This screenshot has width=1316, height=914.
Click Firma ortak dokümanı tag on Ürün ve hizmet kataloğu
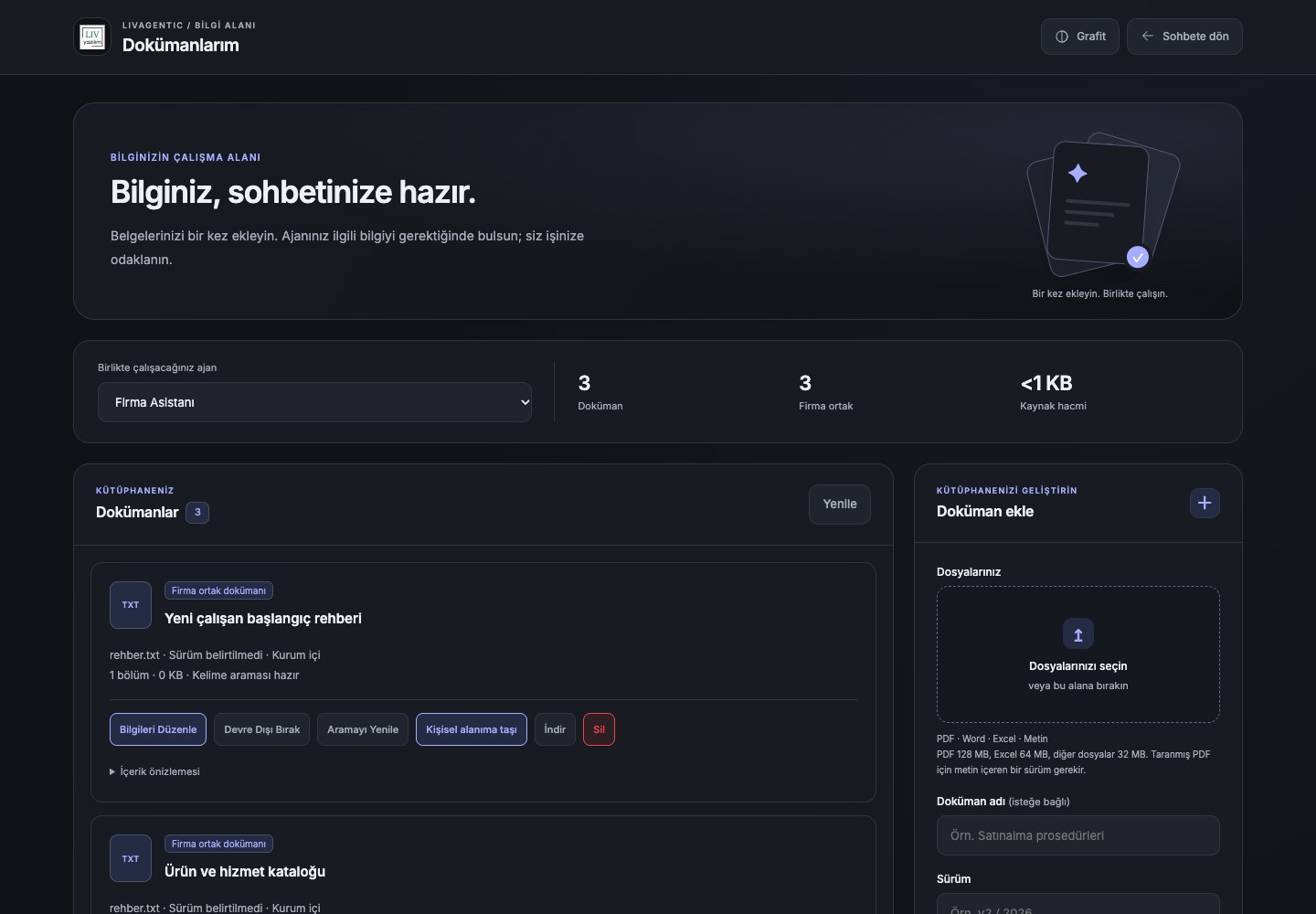(218, 844)
